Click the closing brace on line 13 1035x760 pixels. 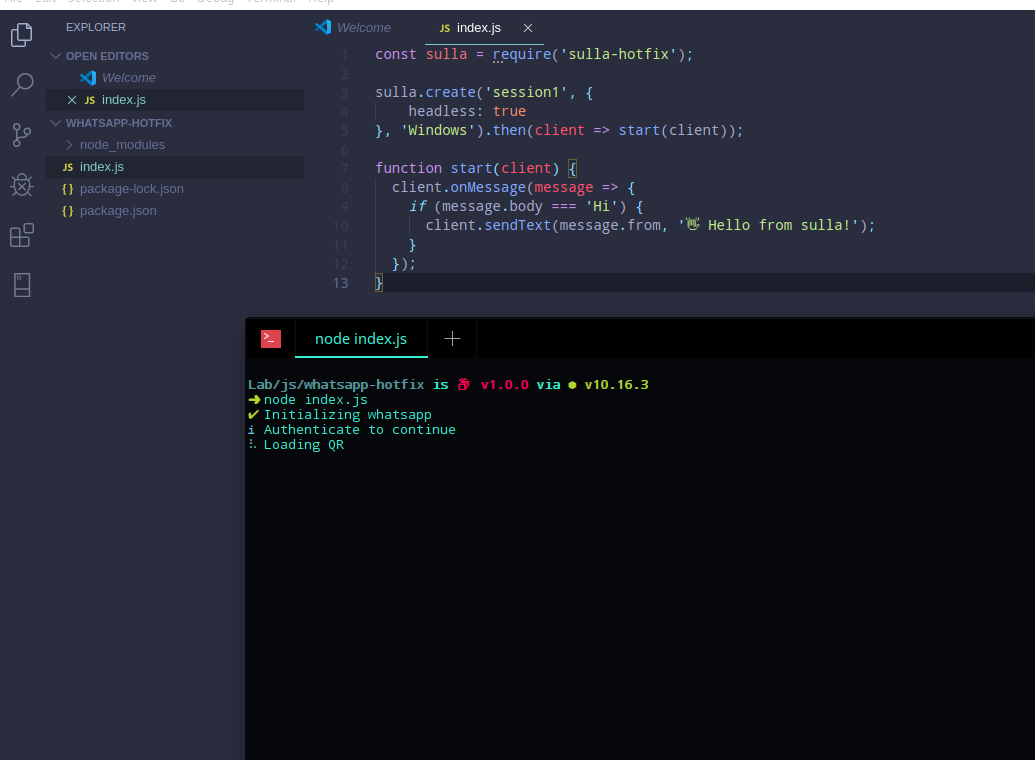point(379,283)
